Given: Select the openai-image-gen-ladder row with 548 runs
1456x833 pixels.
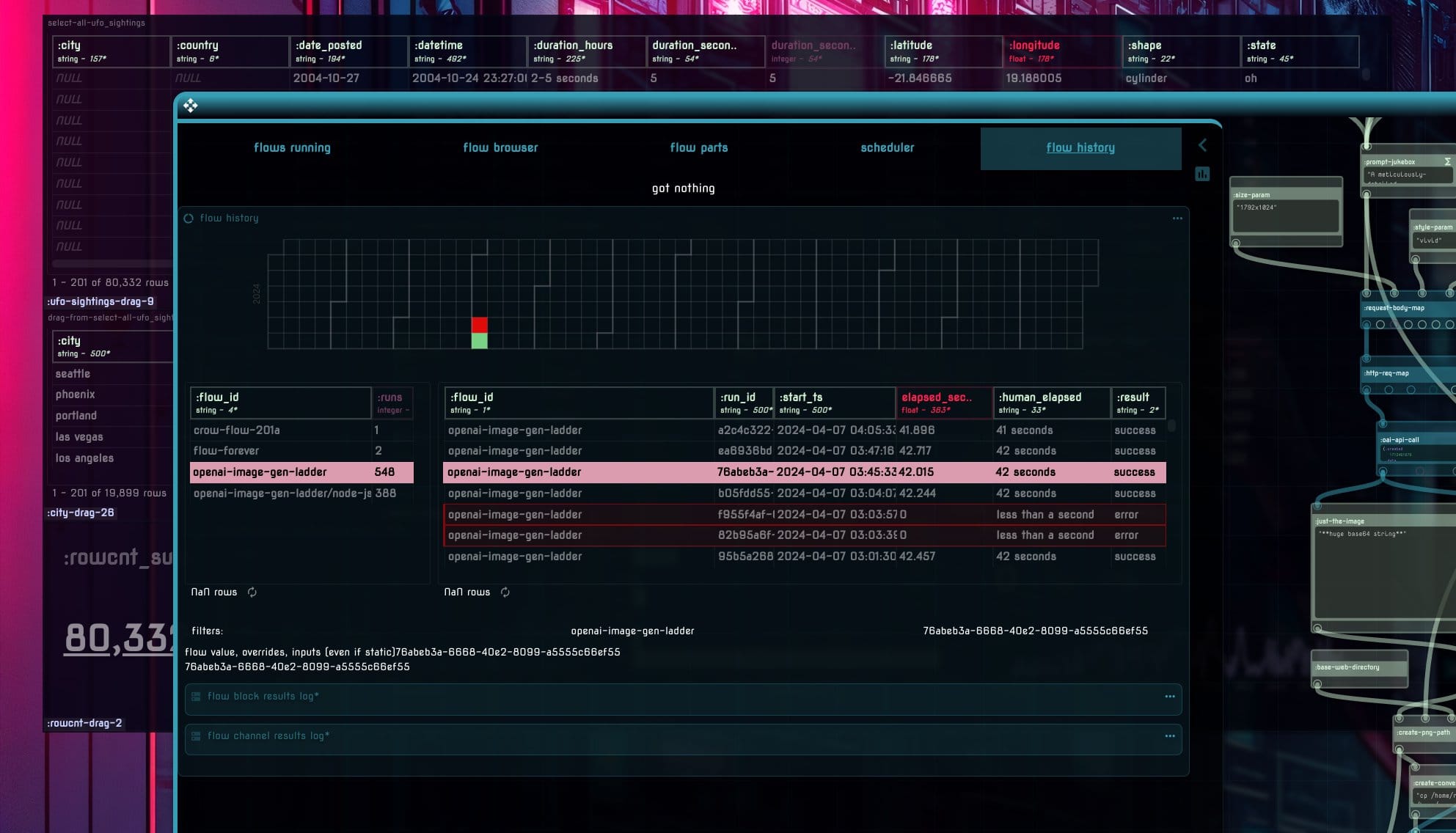Looking at the screenshot, I should (301, 472).
